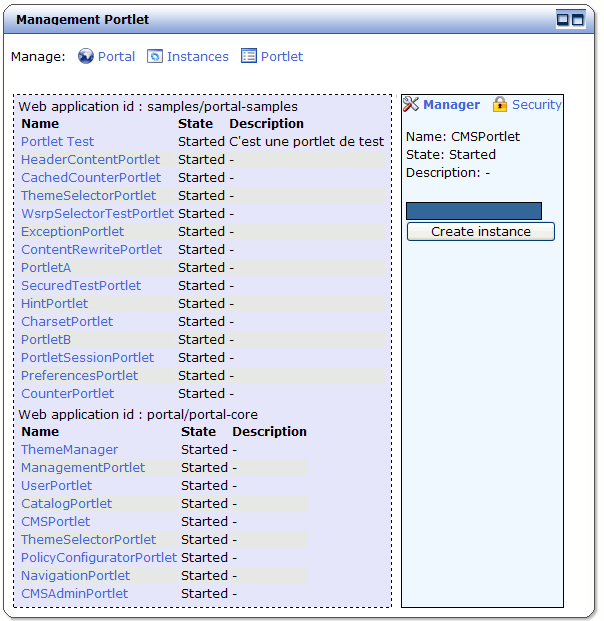Image resolution: width=604 pixels, height=621 pixels.
Task: Switch to the Security tab
Action: click(536, 105)
